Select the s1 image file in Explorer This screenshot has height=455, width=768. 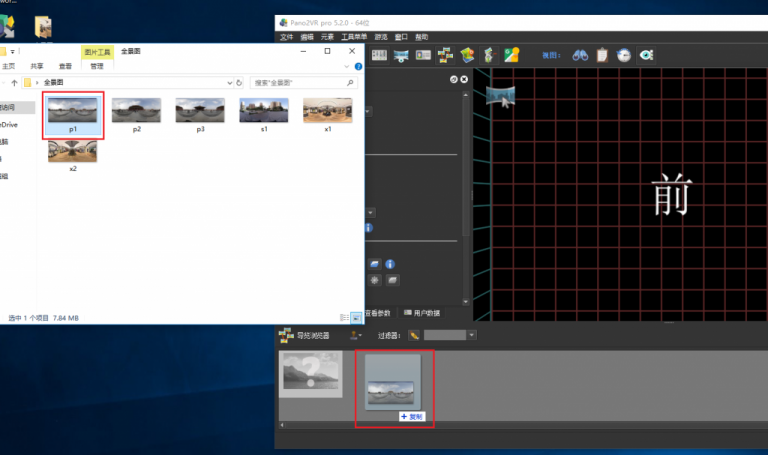pyautogui.click(x=264, y=115)
